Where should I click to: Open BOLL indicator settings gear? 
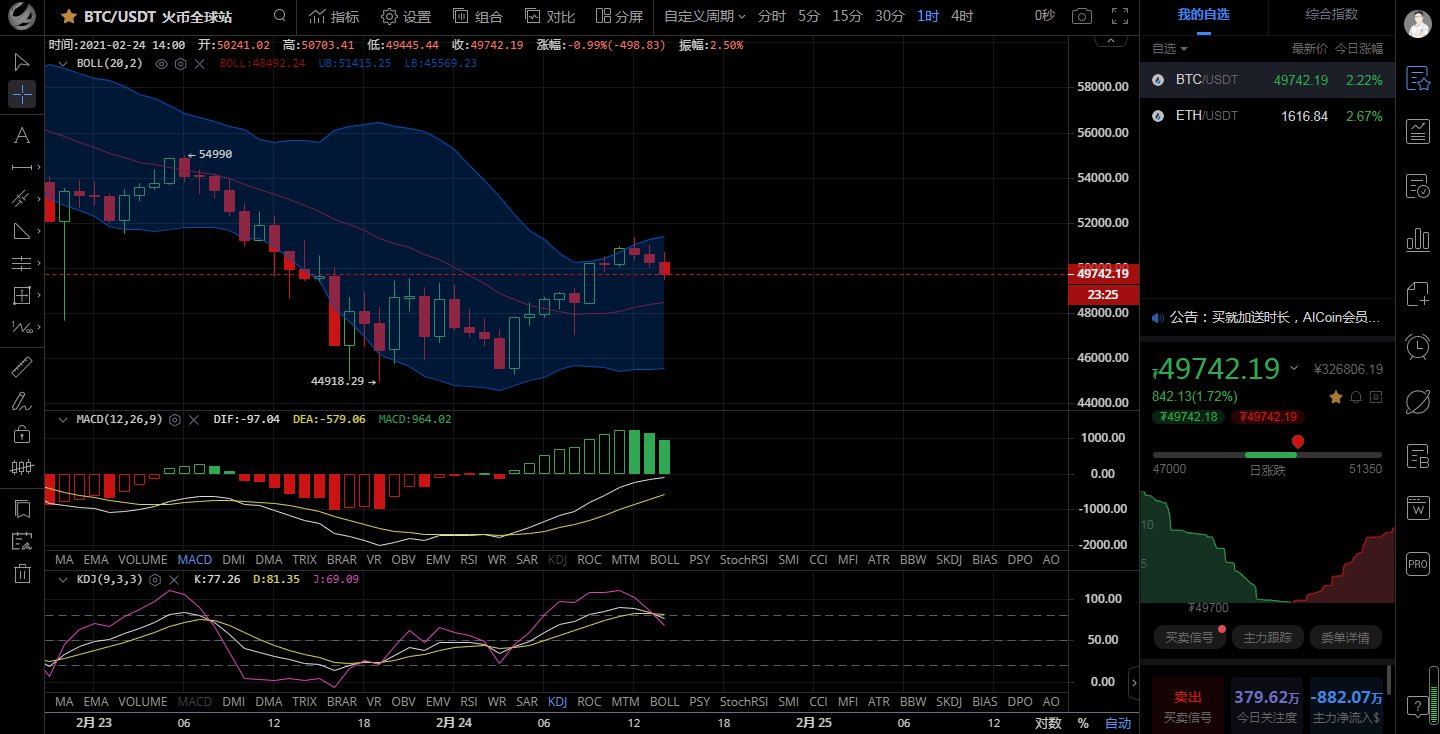click(181, 63)
